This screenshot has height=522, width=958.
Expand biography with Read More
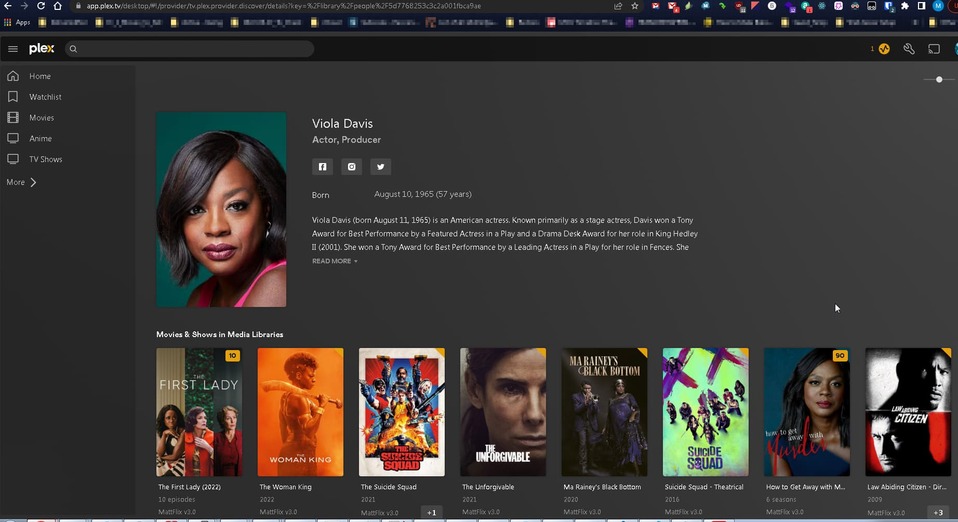(335, 261)
